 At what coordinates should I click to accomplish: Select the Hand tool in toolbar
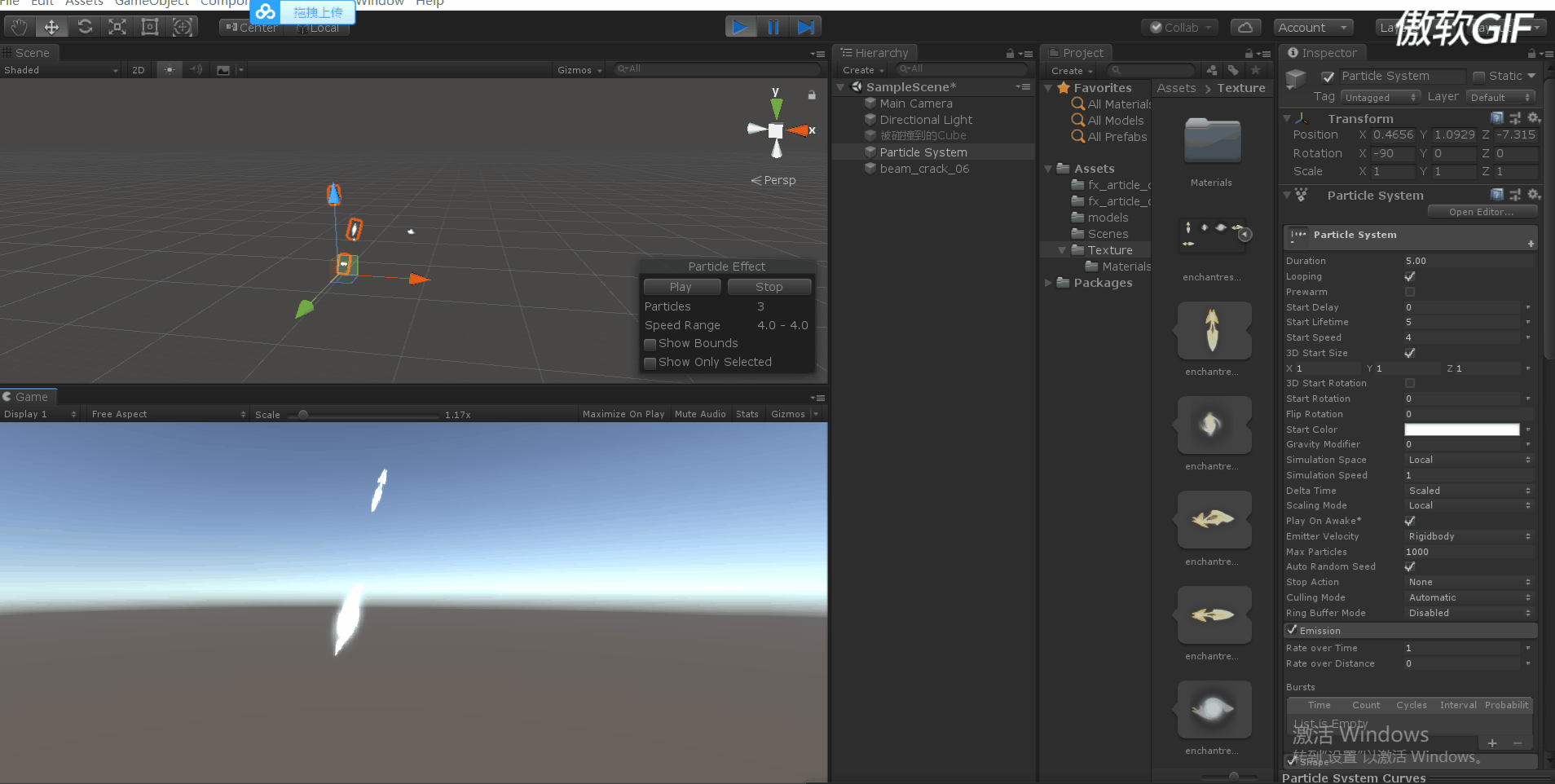19,27
